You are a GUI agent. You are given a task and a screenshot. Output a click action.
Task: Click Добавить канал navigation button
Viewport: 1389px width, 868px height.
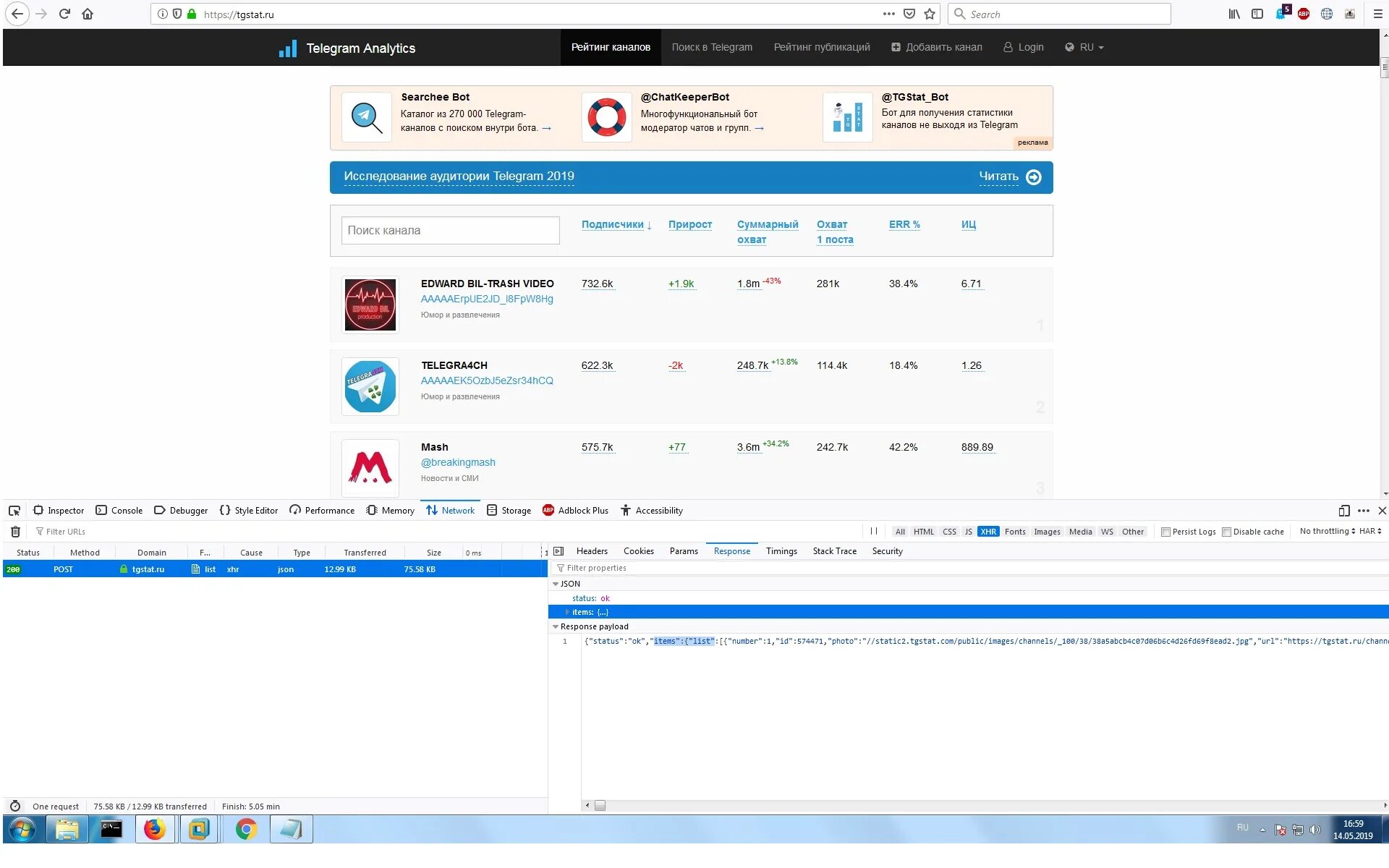(x=935, y=46)
